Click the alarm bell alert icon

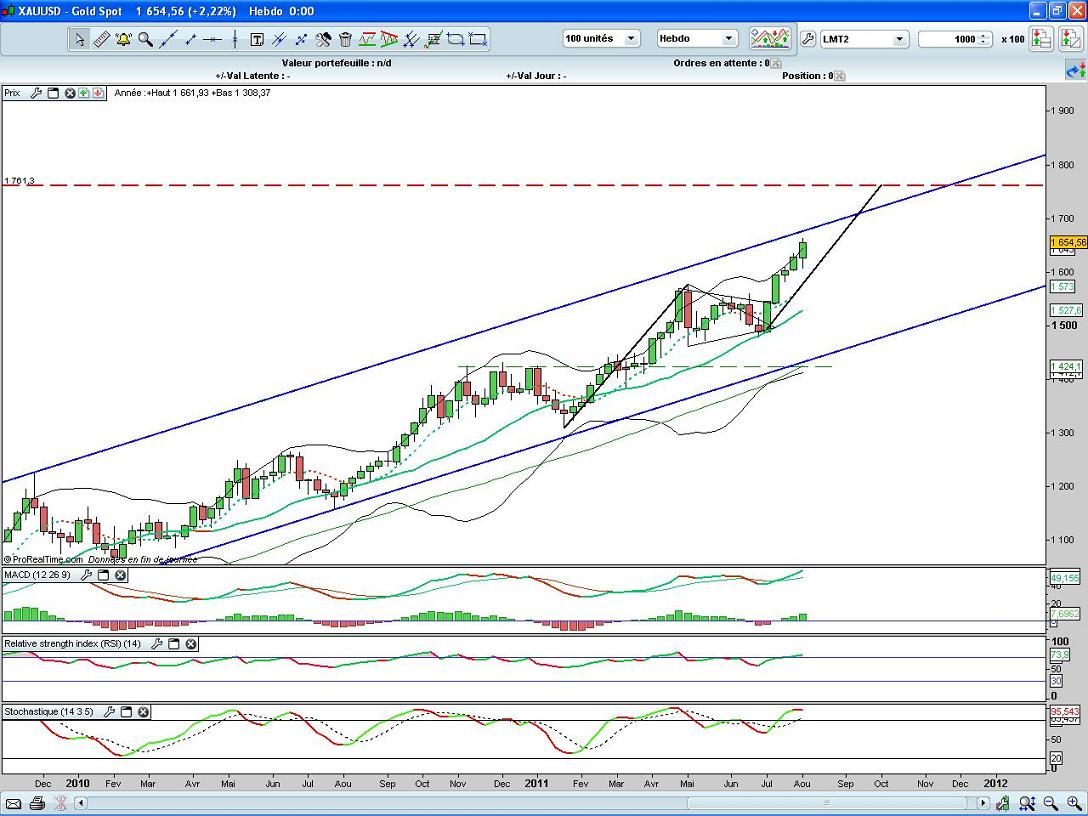123,39
